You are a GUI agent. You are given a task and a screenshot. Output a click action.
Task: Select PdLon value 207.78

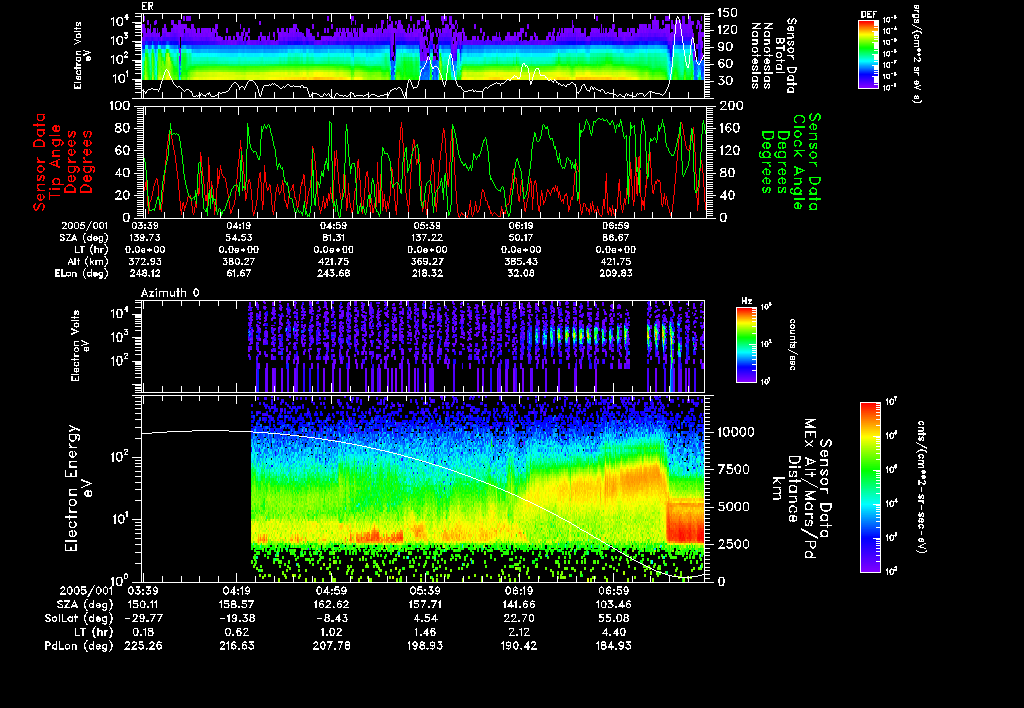[331, 645]
